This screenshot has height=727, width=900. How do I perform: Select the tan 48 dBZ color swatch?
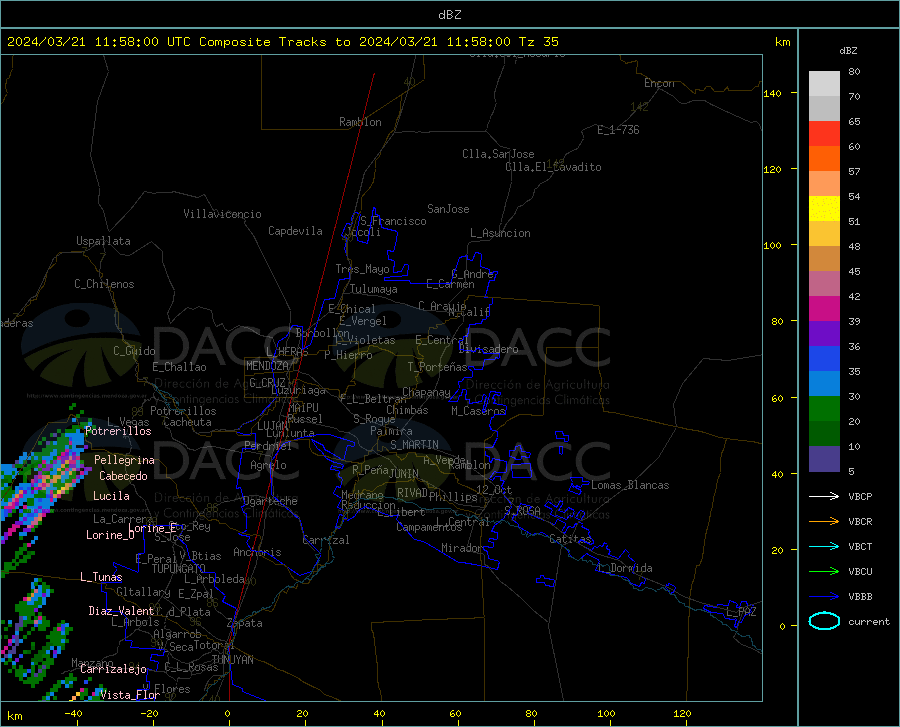(x=824, y=258)
